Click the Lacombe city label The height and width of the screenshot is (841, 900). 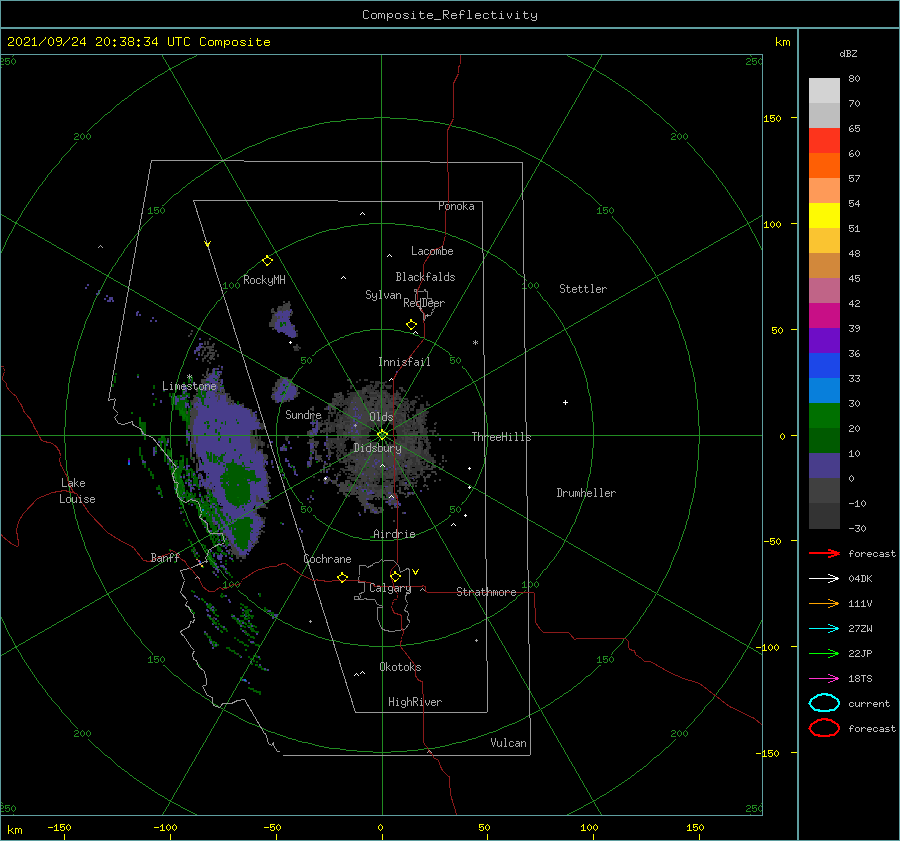pos(432,251)
